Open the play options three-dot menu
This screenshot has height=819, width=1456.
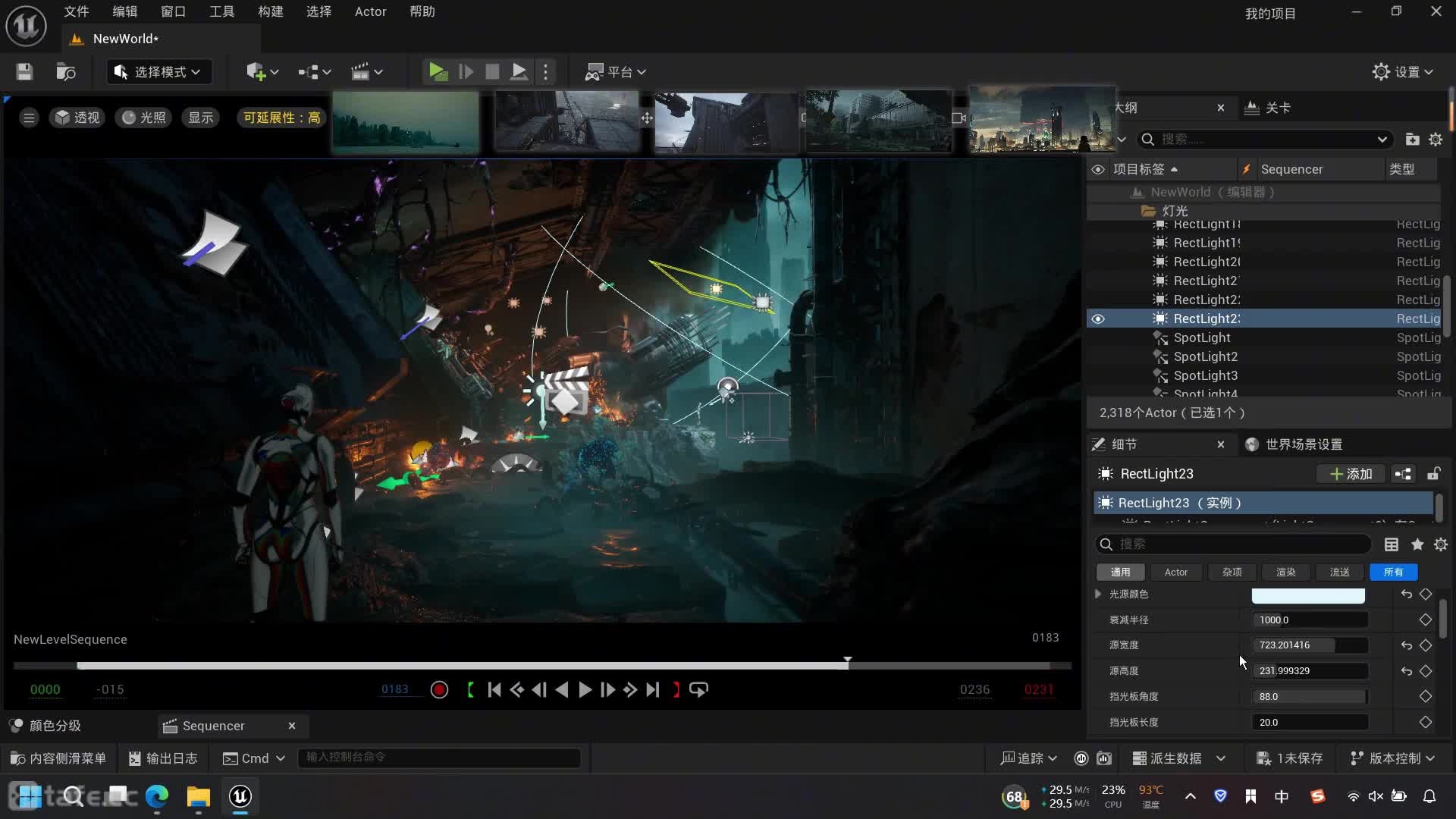point(545,72)
